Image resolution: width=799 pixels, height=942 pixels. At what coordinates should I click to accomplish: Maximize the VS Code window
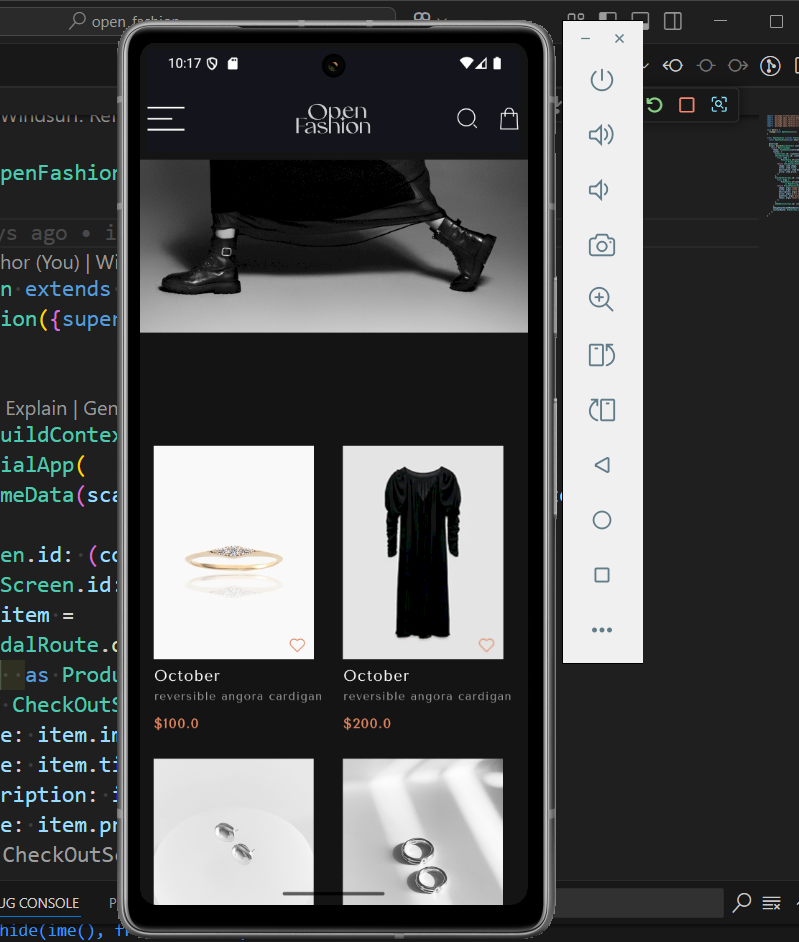tap(776, 22)
